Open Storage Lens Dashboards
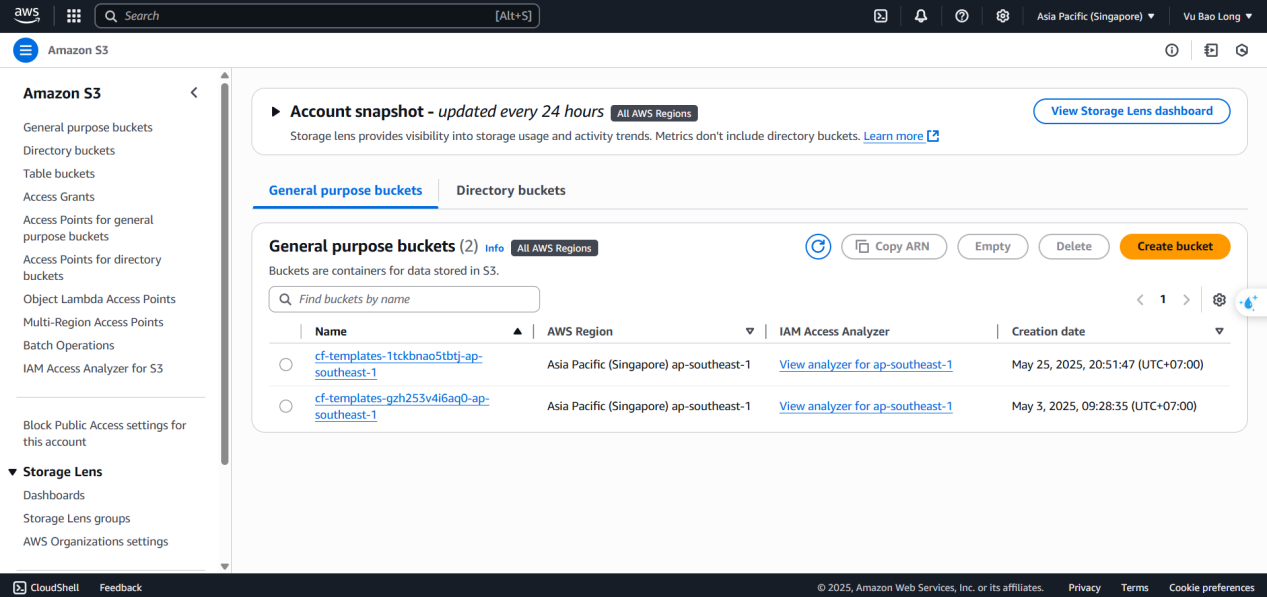This screenshot has width=1267, height=597. pos(54,495)
